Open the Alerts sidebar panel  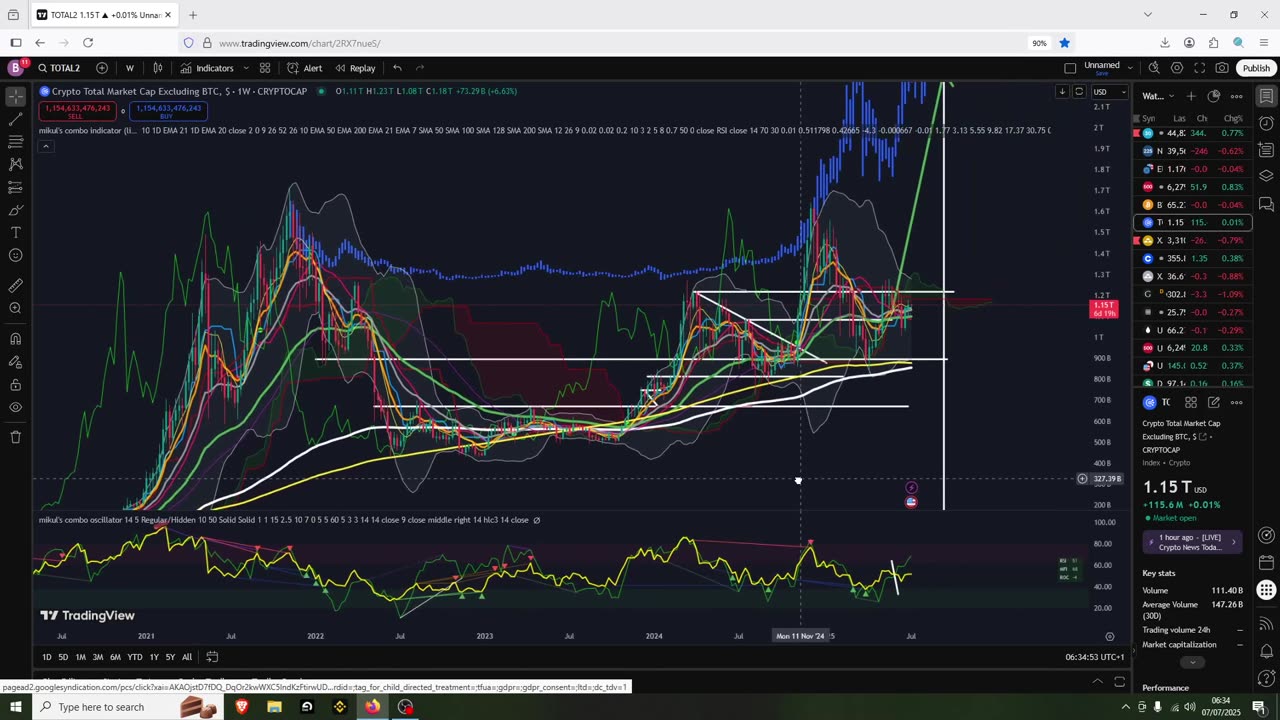(1266, 123)
